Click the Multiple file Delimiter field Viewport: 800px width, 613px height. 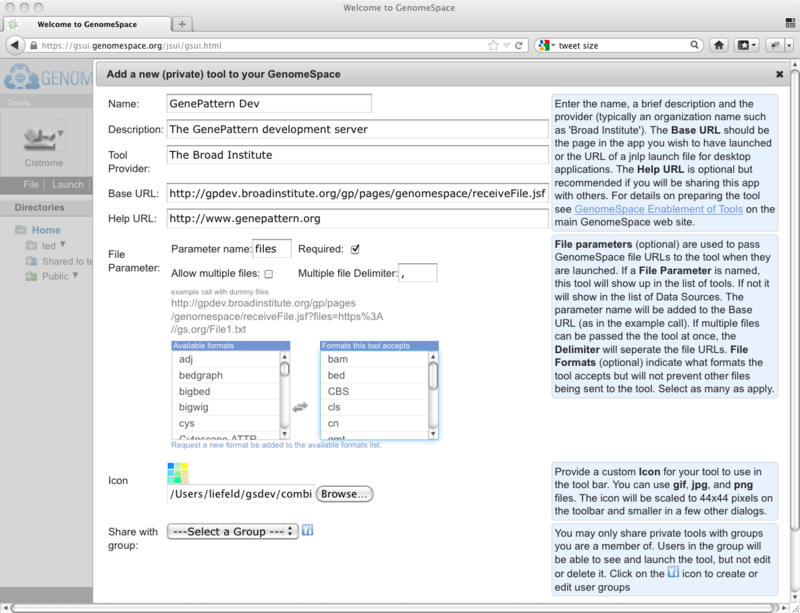click(418, 273)
